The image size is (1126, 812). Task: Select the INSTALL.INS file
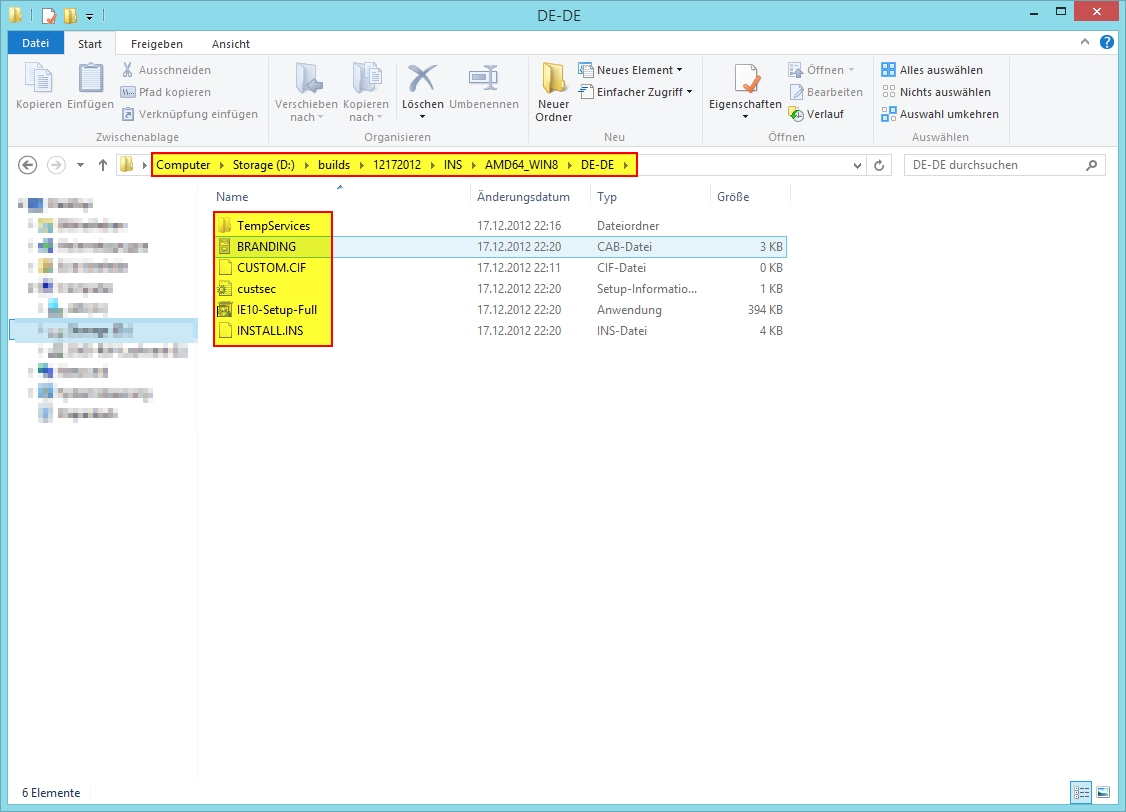point(270,331)
